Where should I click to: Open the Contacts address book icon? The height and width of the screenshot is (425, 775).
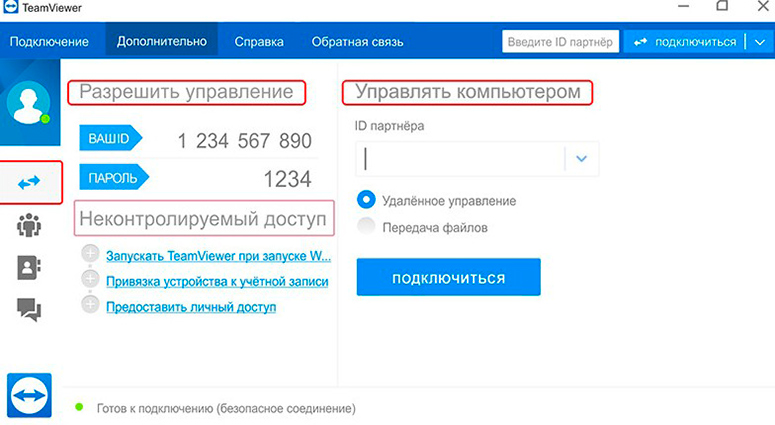29,267
